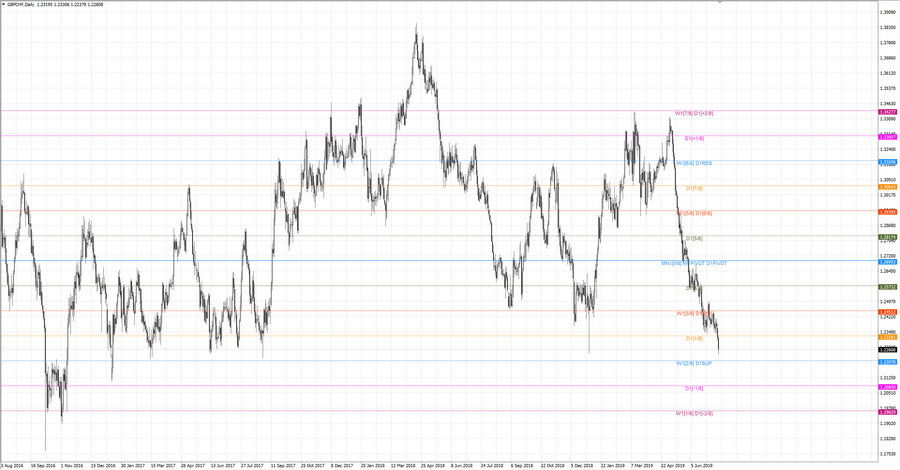Click the 1.29395 red-orange price tag
900x470 pixels.
(888, 212)
